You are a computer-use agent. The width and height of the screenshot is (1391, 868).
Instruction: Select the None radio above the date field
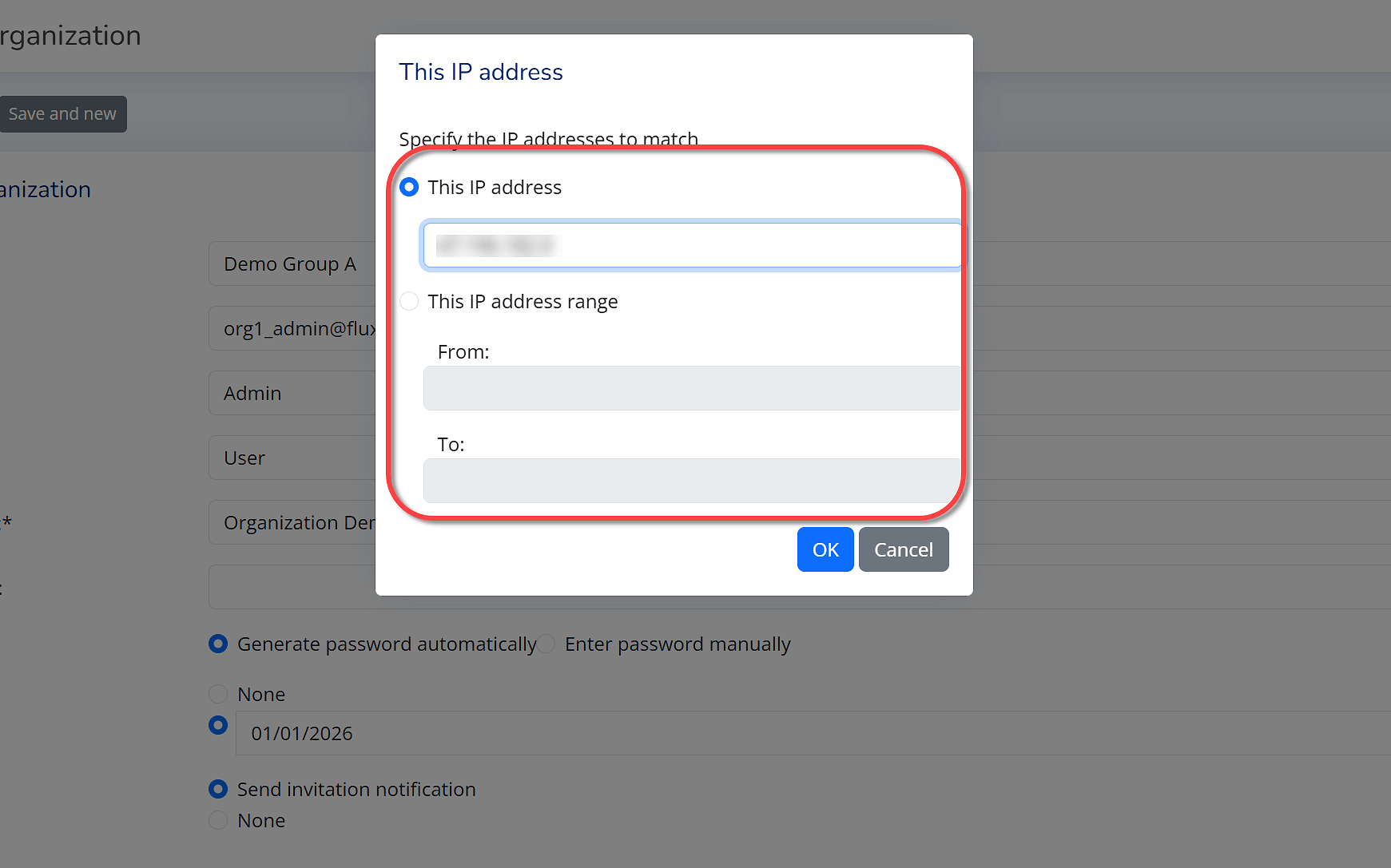coord(218,694)
